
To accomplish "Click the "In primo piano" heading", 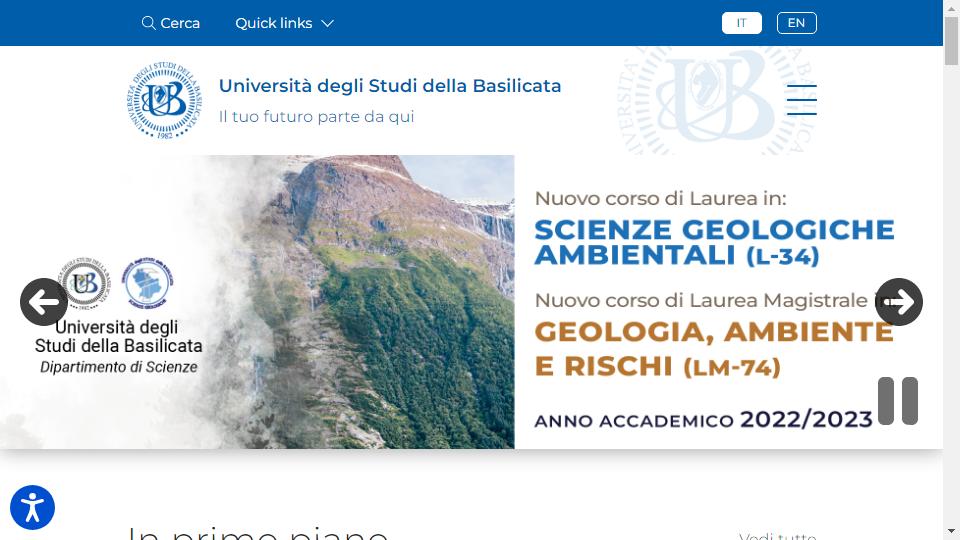I will (257, 531).
